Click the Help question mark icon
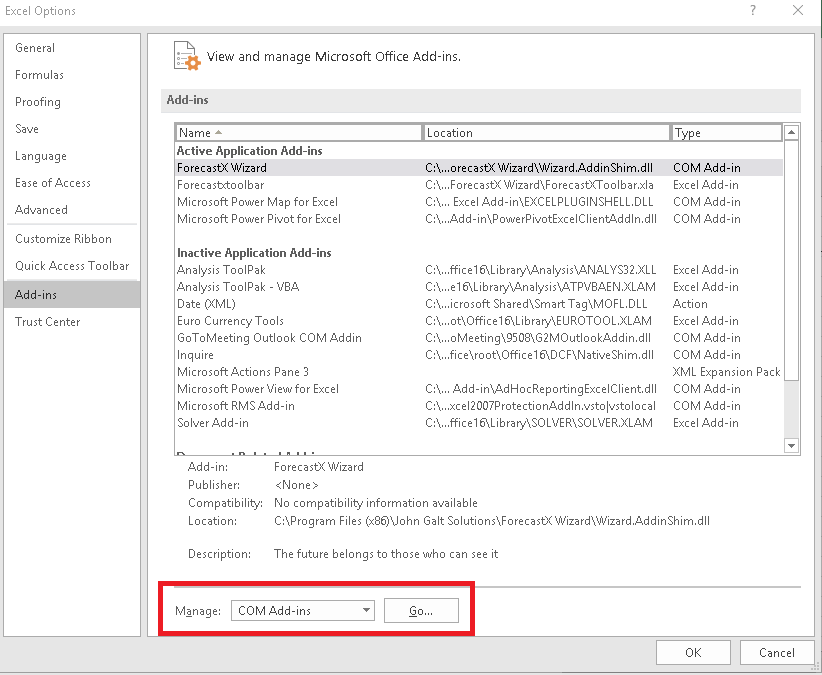 click(751, 11)
